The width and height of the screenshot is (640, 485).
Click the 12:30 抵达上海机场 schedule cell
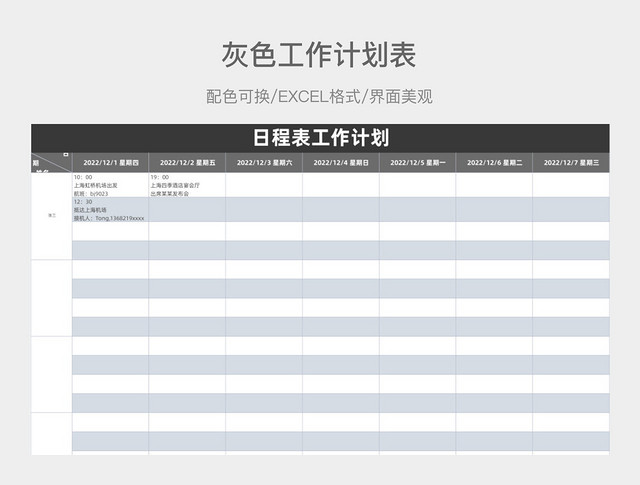[x=111, y=210]
